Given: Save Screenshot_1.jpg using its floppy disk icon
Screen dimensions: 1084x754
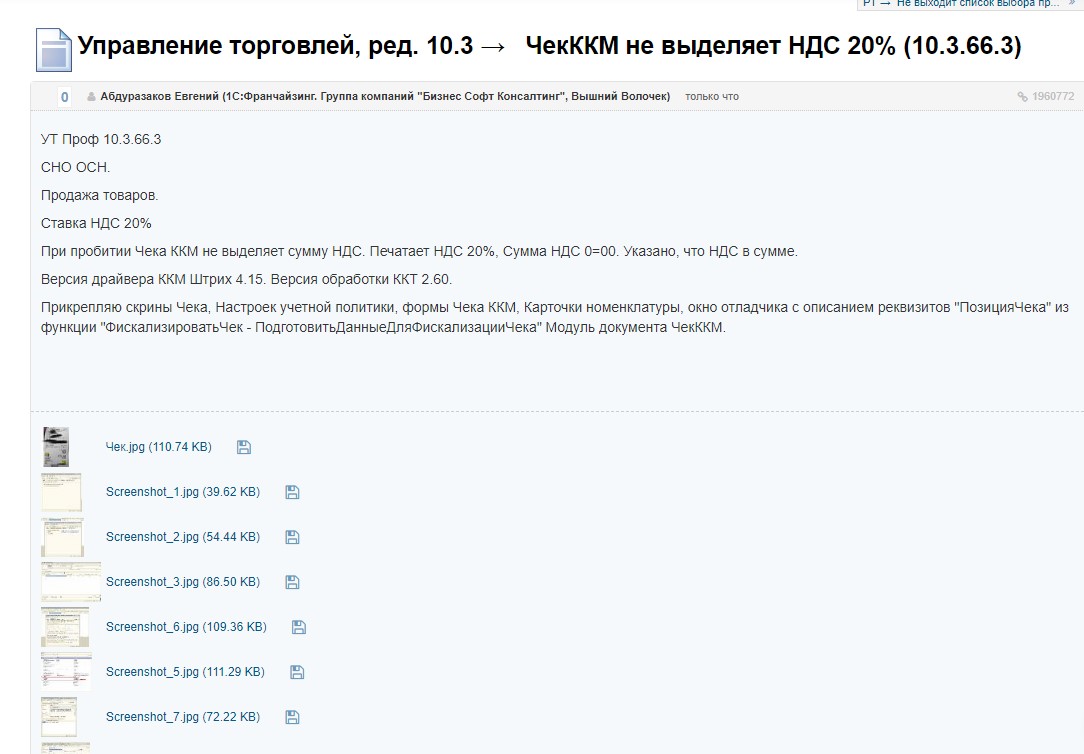Looking at the screenshot, I should tap(292, 492).
